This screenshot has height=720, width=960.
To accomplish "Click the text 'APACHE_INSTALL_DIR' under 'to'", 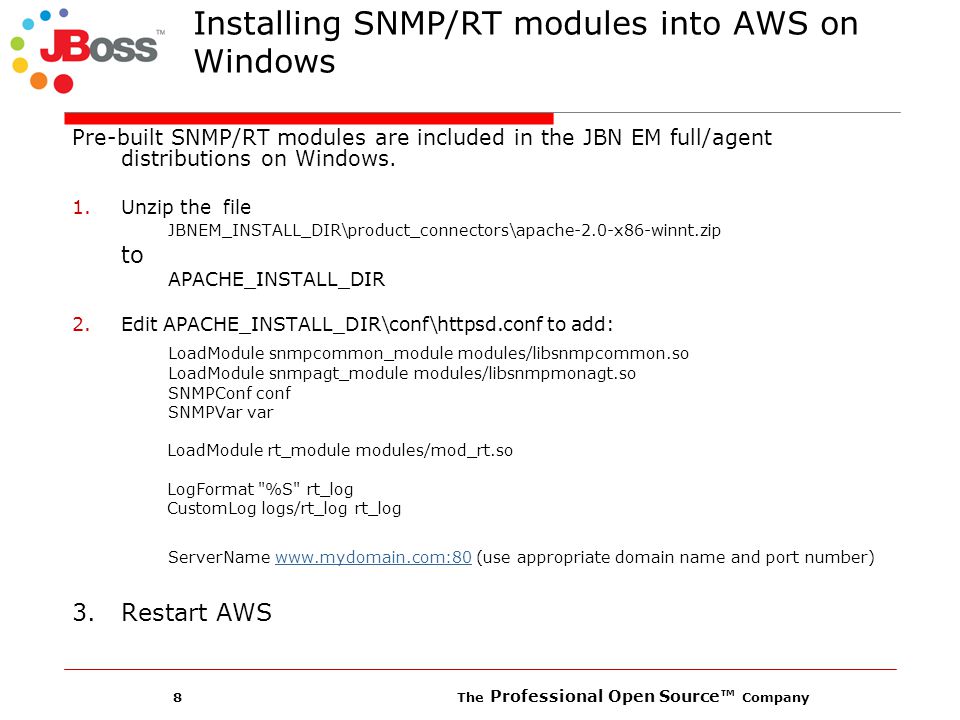I will (276, 279).
